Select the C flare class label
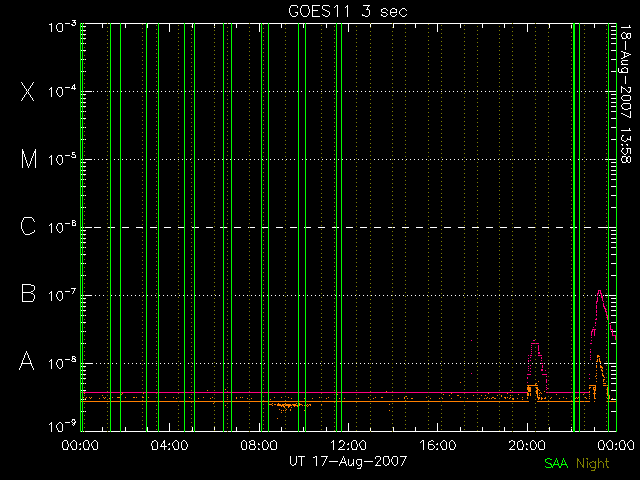Image resolution: width=640 pixels, height=480 pixels. coord(28,226)
